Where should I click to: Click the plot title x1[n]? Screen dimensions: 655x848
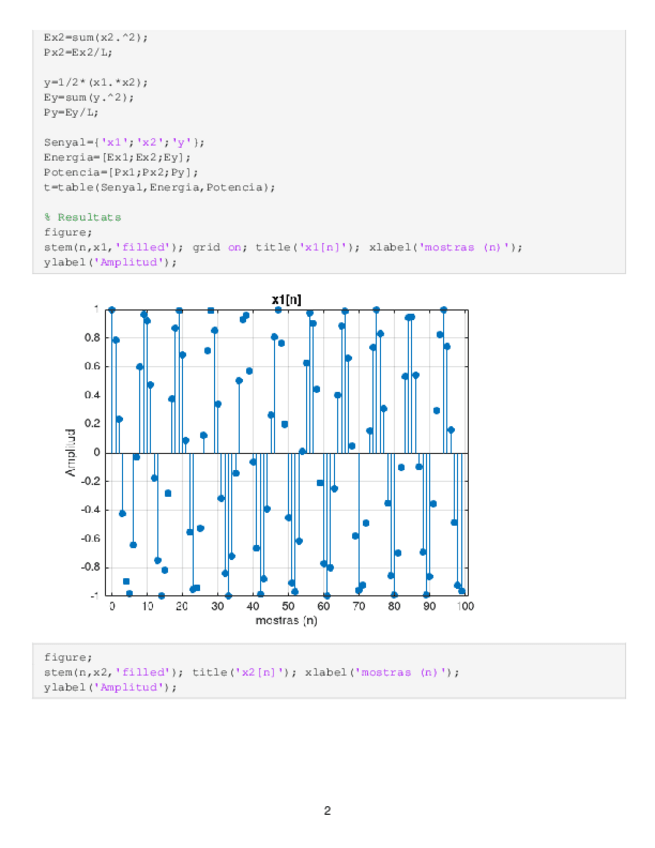pyautogui.click(x=286, y=299)
